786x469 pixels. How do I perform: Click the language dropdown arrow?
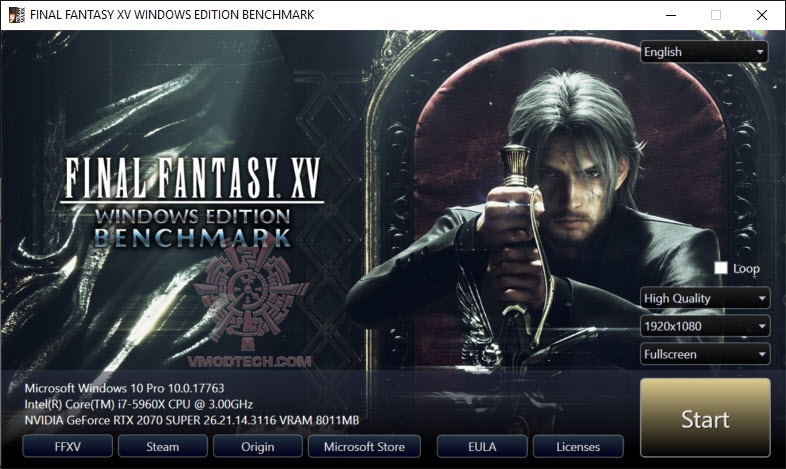tap(760, 52)
